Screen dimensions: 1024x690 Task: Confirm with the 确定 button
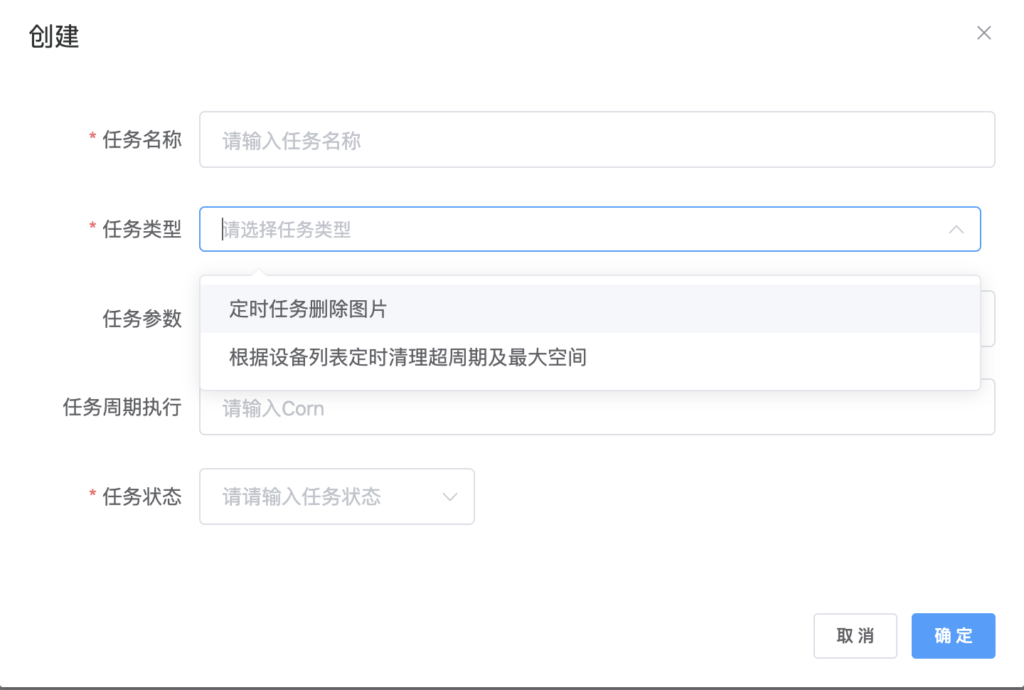tap(952, 636)
